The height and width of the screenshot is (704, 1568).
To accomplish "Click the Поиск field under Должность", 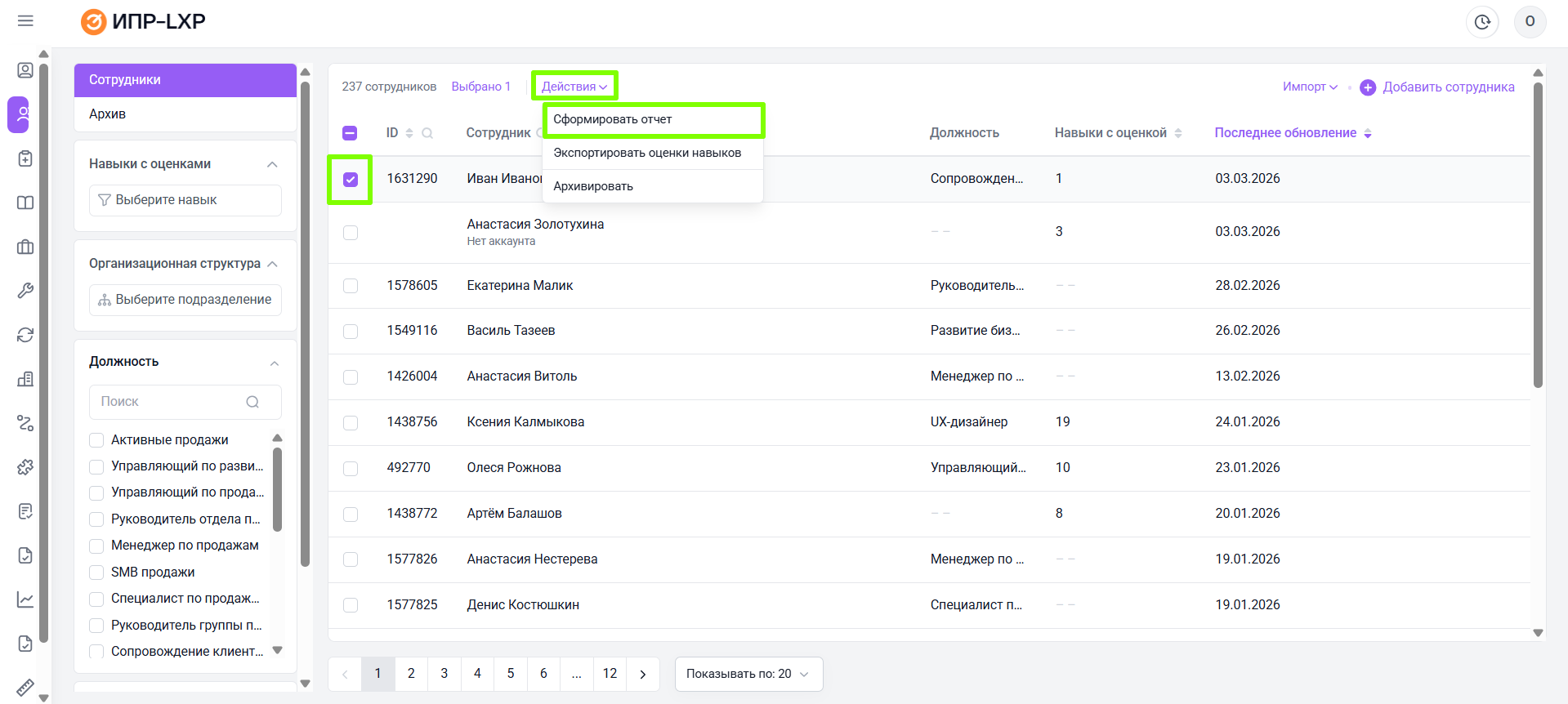I will 172,402.
